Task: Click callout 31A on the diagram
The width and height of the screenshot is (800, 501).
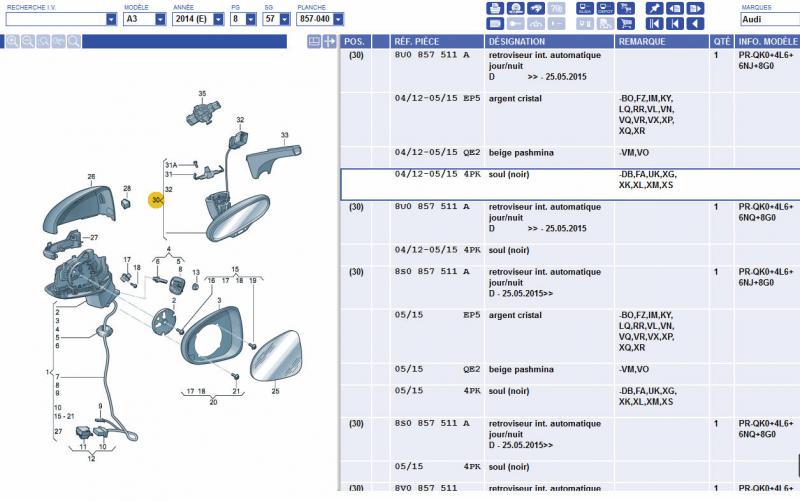Action: click(171, 165)
